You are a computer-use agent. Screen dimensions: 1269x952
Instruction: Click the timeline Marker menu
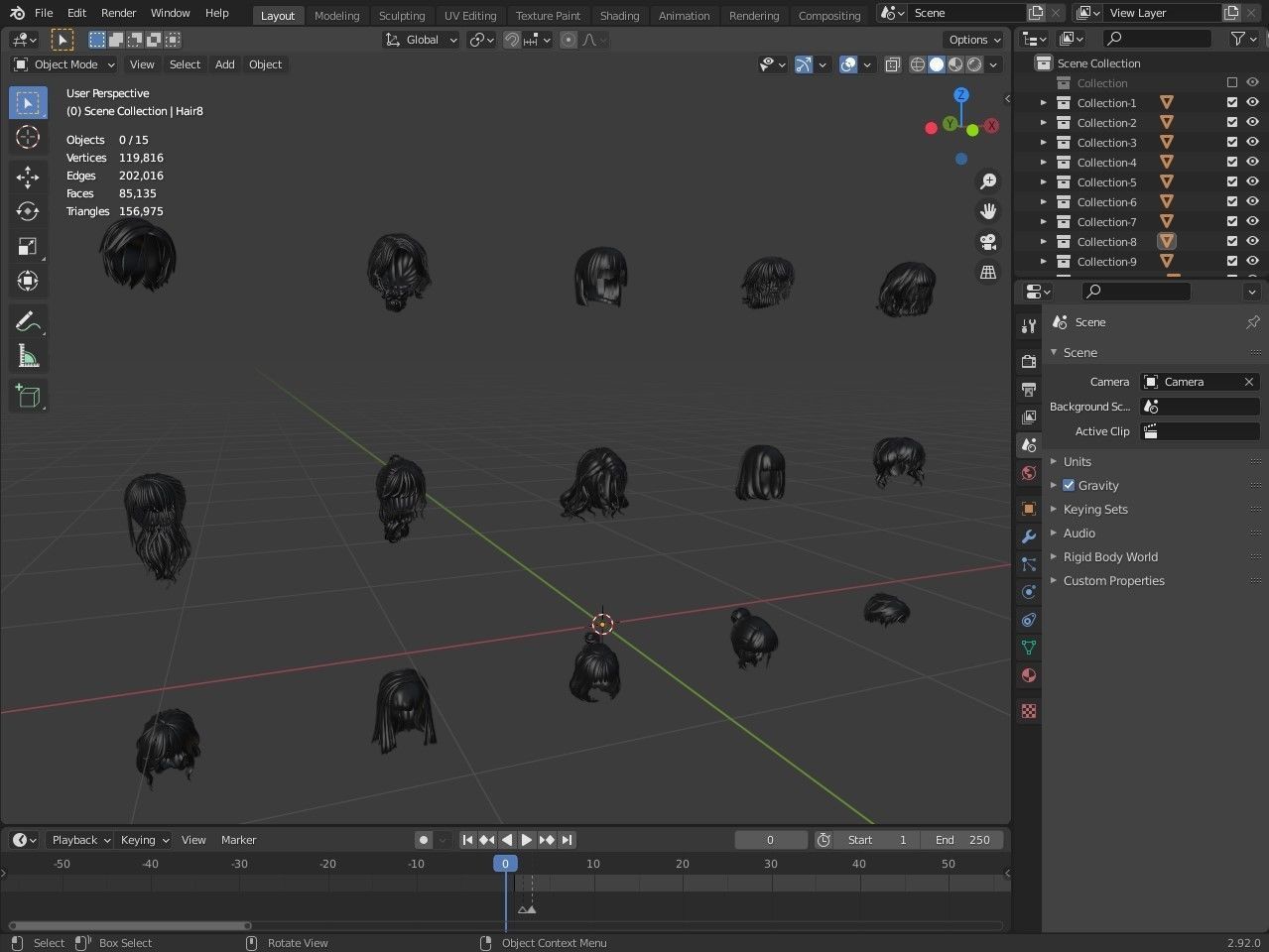pos(238,840)
